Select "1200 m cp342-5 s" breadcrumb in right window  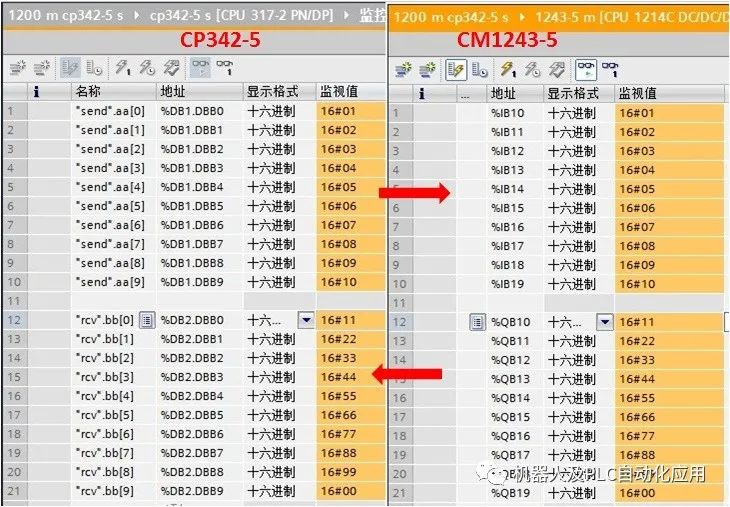coord(451,18)
